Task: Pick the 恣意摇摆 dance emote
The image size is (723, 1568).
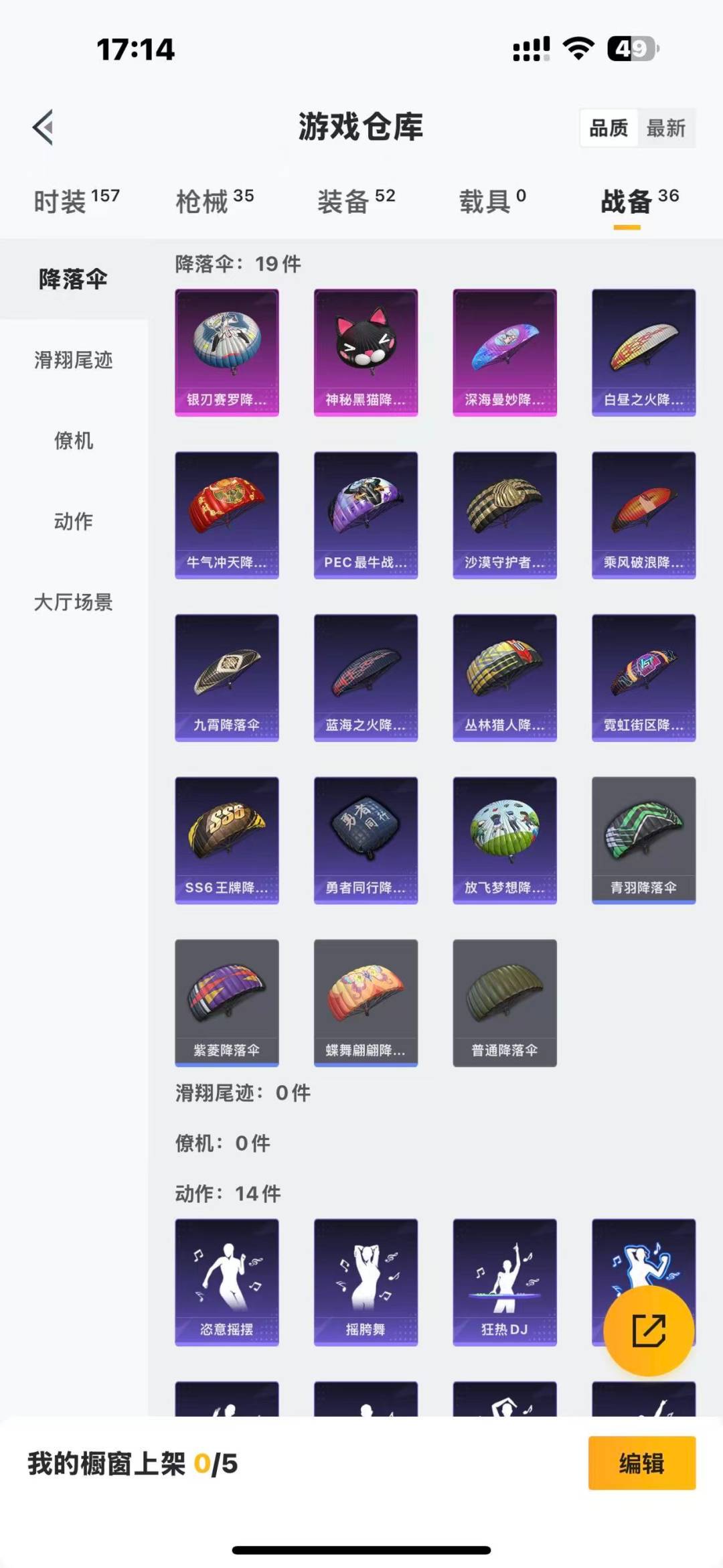Action: pos(227,1282)
